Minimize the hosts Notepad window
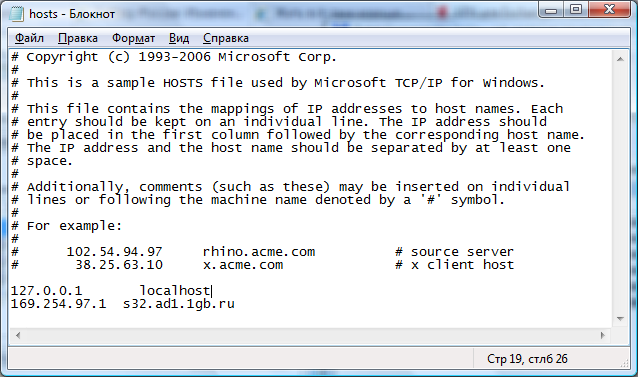 coord(551,10)
